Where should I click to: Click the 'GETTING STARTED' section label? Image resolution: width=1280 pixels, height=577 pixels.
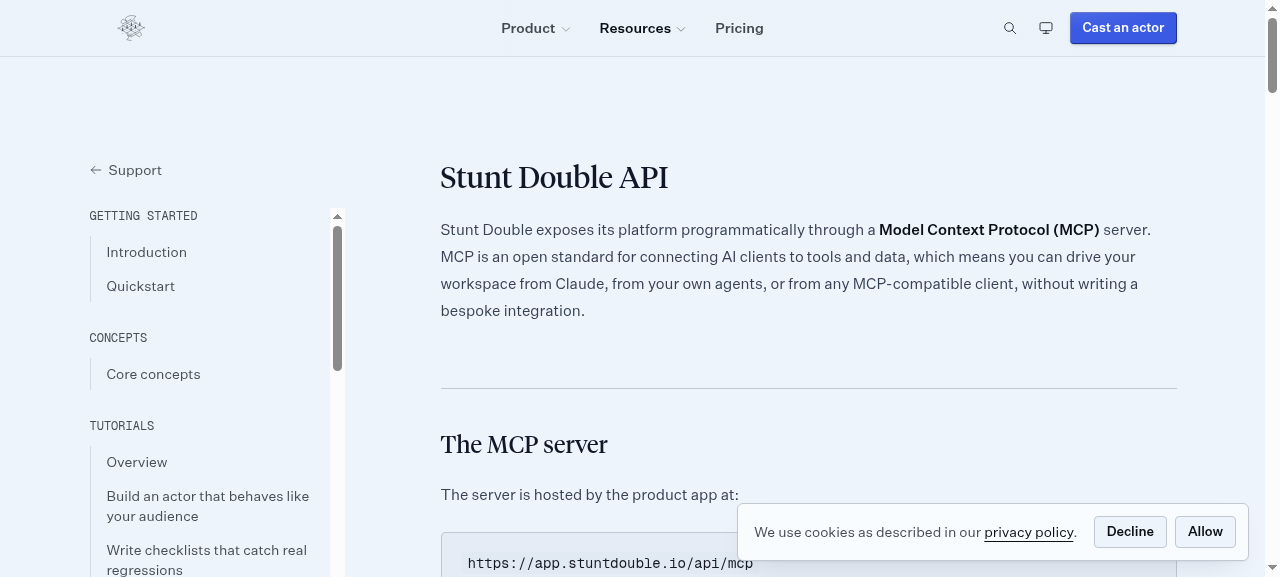143,216
